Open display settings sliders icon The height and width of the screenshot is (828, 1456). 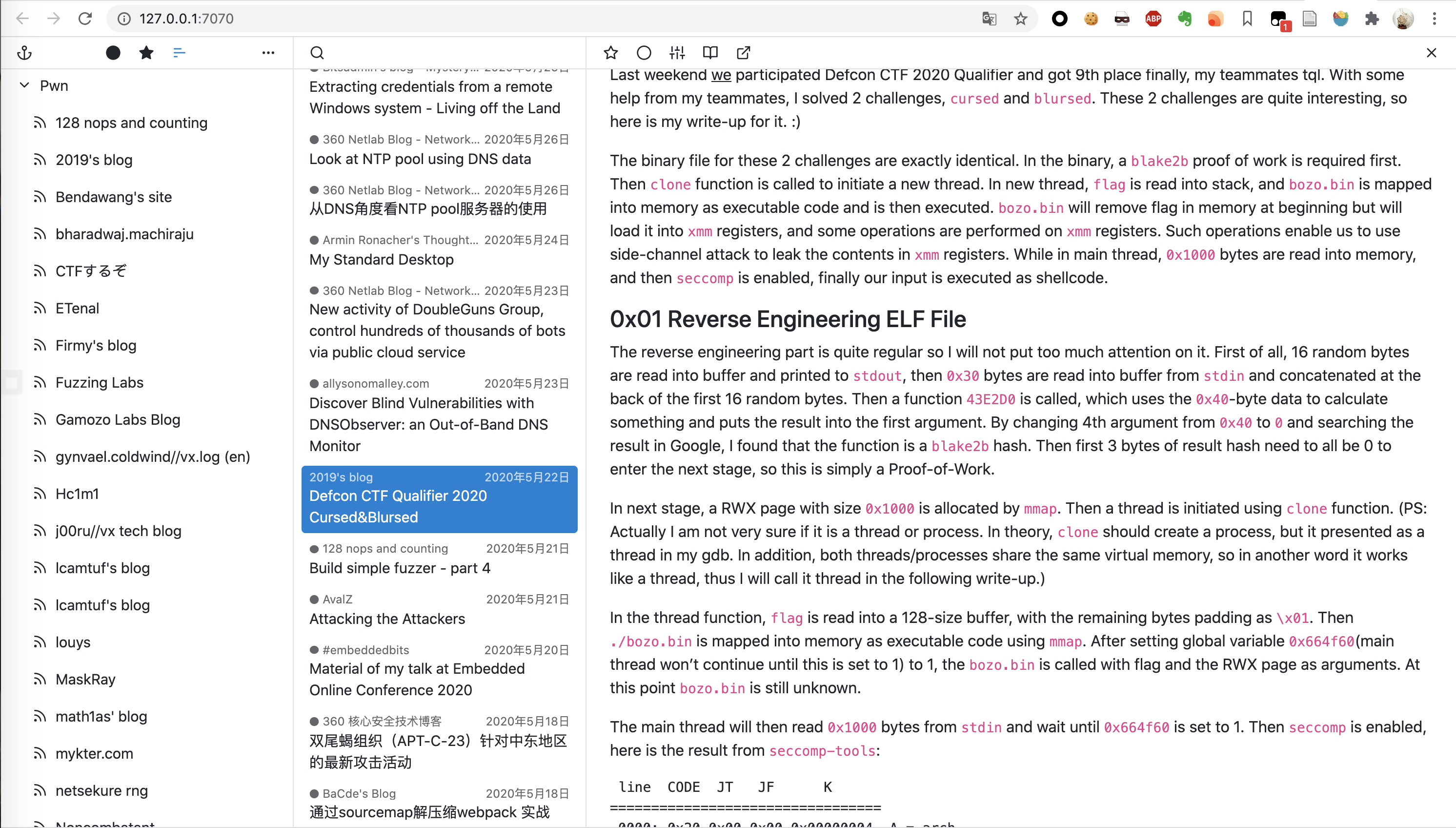677,53
